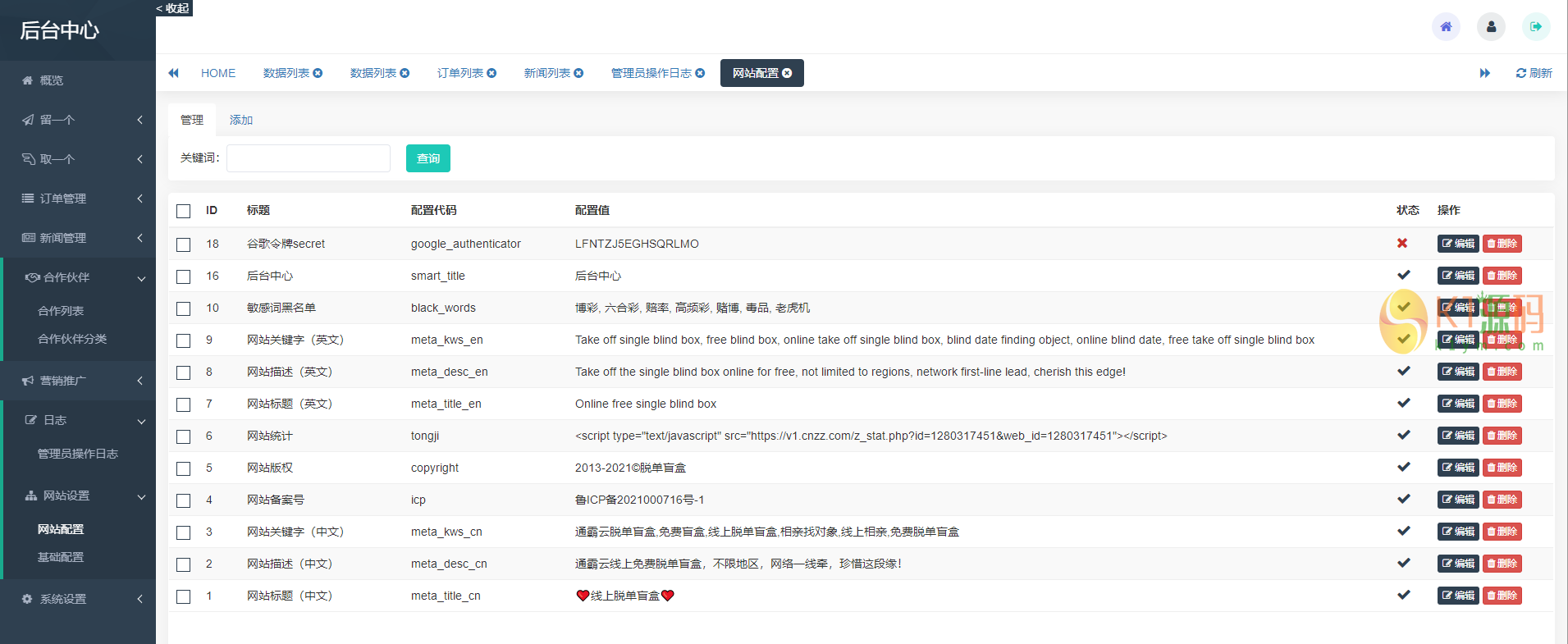Screen dimensions: 1568x644
Task: Close the 订单列表 tab via its x icon
Action: (491, 73)
